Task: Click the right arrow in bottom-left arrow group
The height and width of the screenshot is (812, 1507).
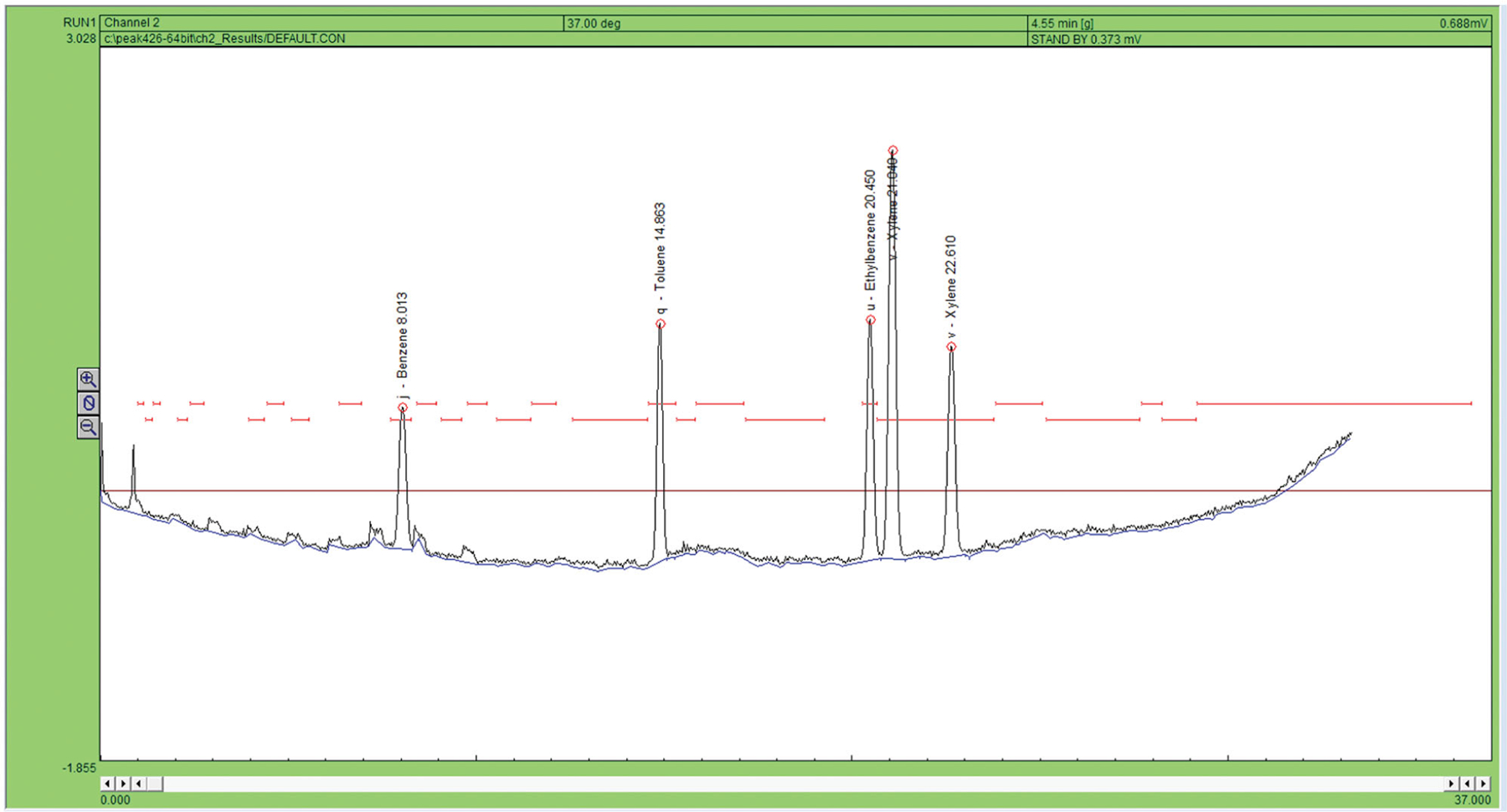Action: click(x=123, y=784)
